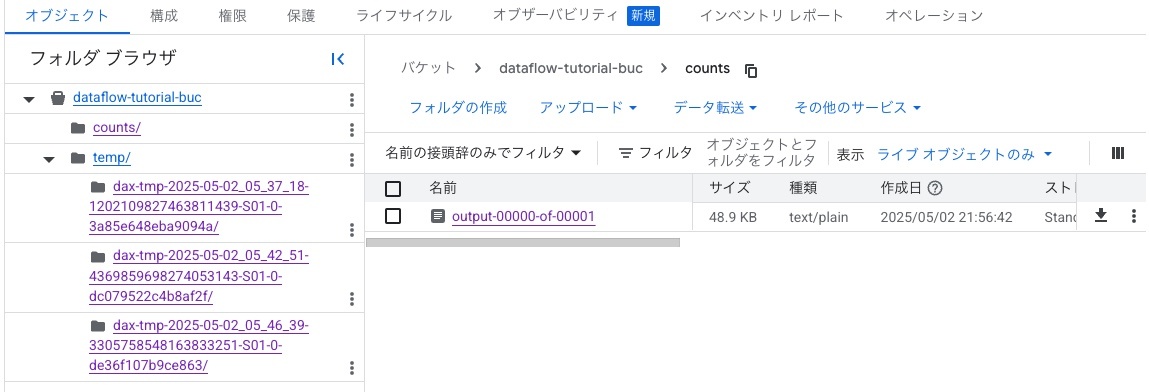Viewport: 1149px width, 392px height.
Task: Collapse the folder browser panel
Action: (x=338, y=60)
